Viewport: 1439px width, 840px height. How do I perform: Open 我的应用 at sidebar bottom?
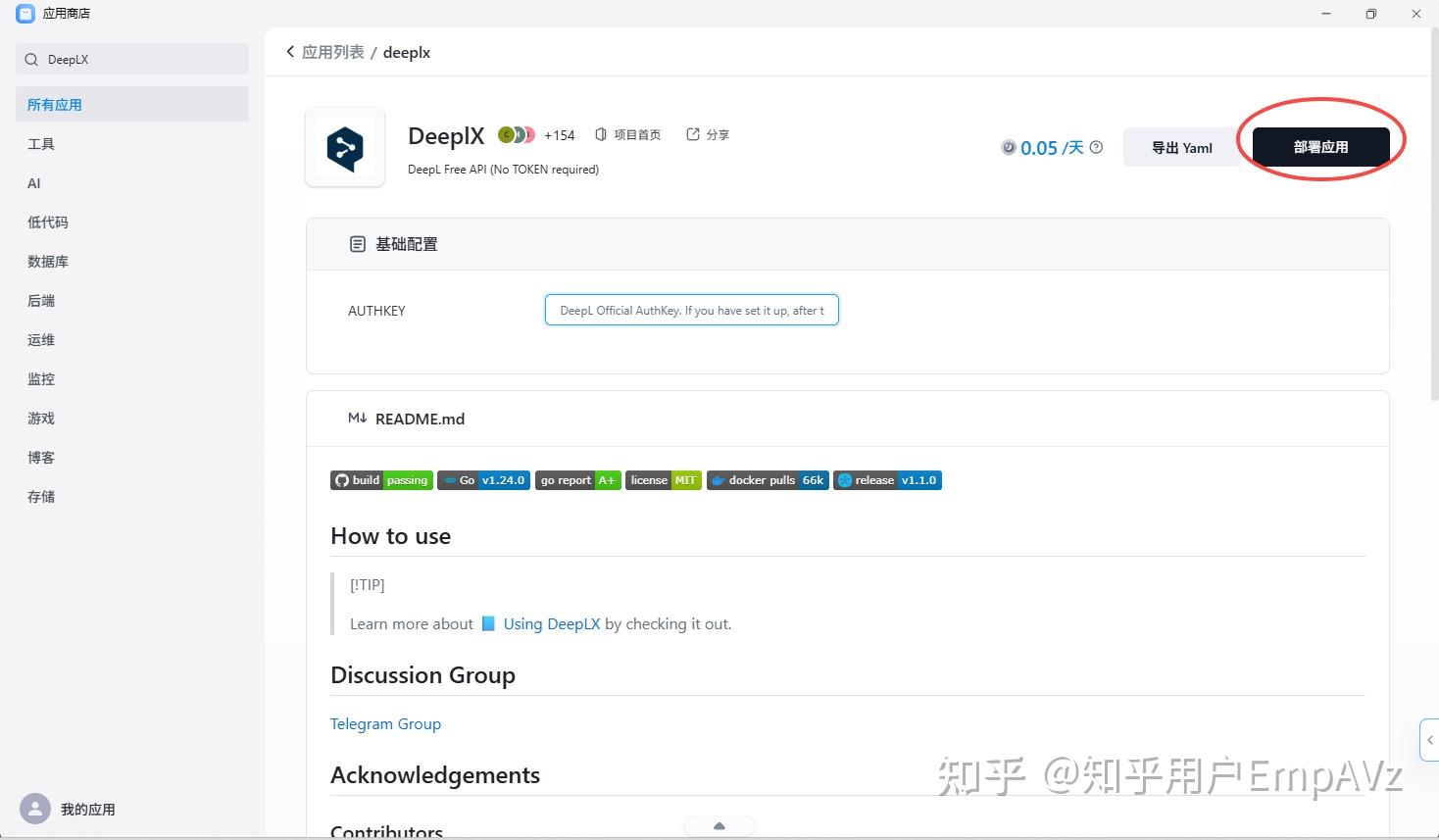[x=88, y=809]
